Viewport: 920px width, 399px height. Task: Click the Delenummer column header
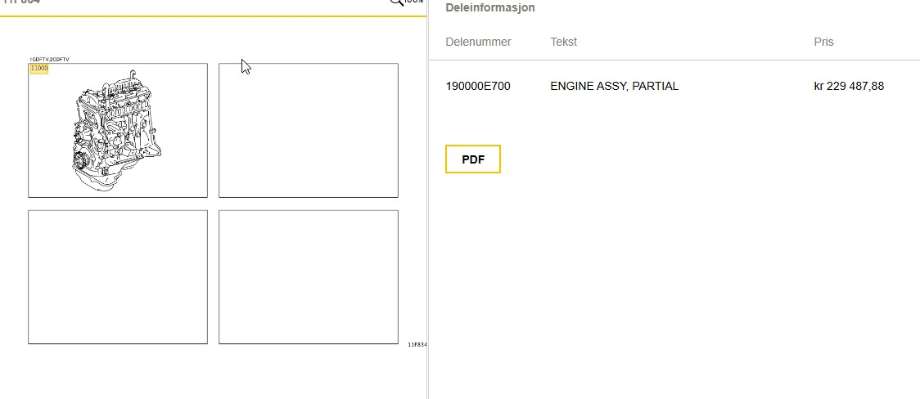(x=478, y=42)
